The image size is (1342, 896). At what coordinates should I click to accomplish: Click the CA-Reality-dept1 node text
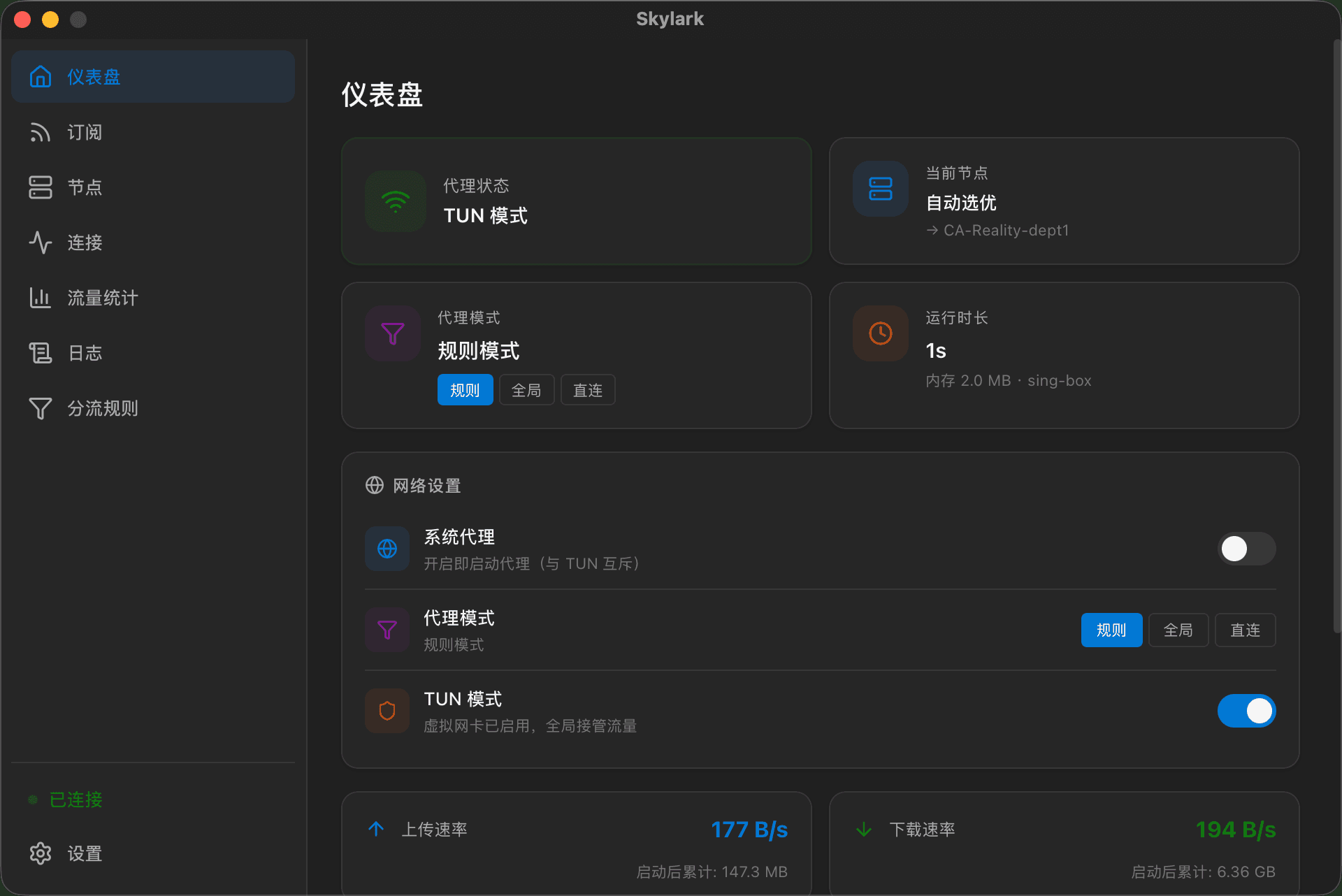1006,231
